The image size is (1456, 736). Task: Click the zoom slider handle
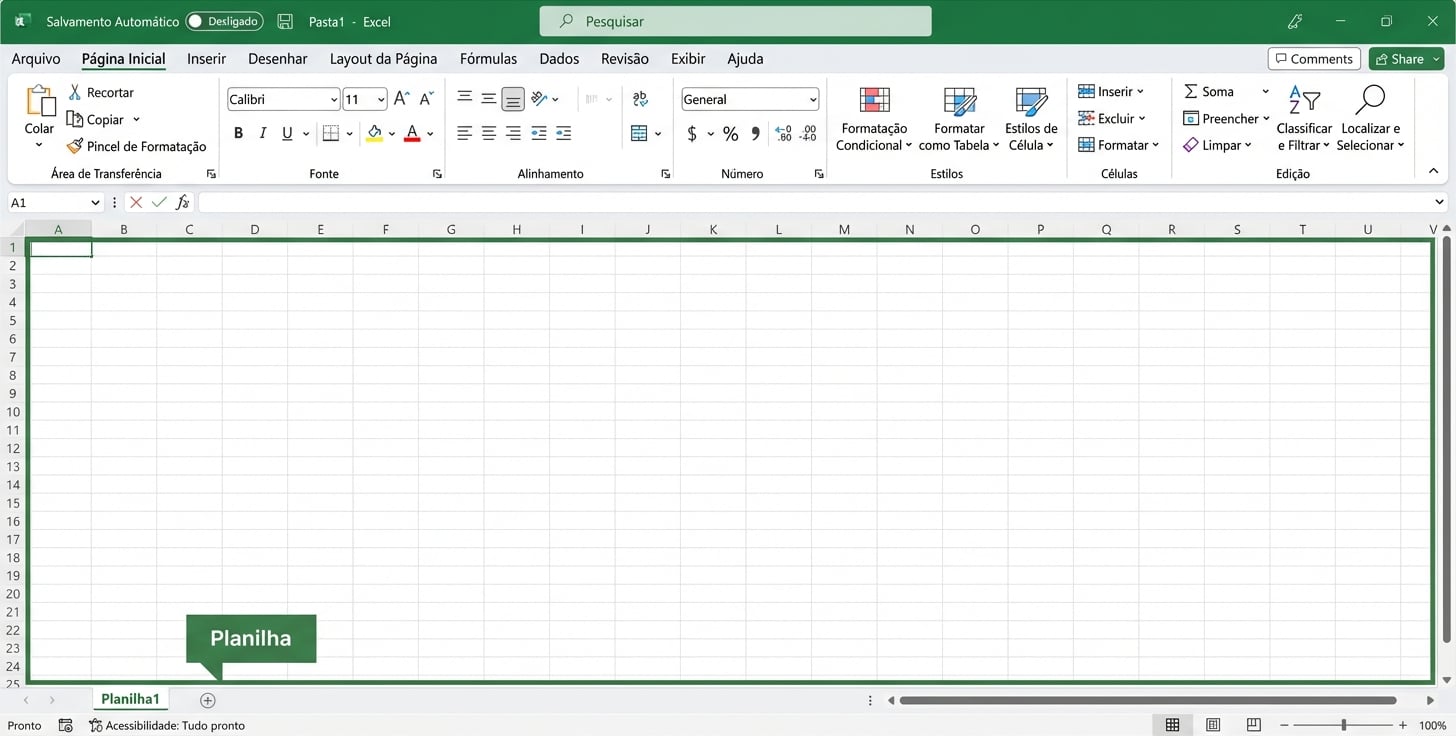point(1343,725)
